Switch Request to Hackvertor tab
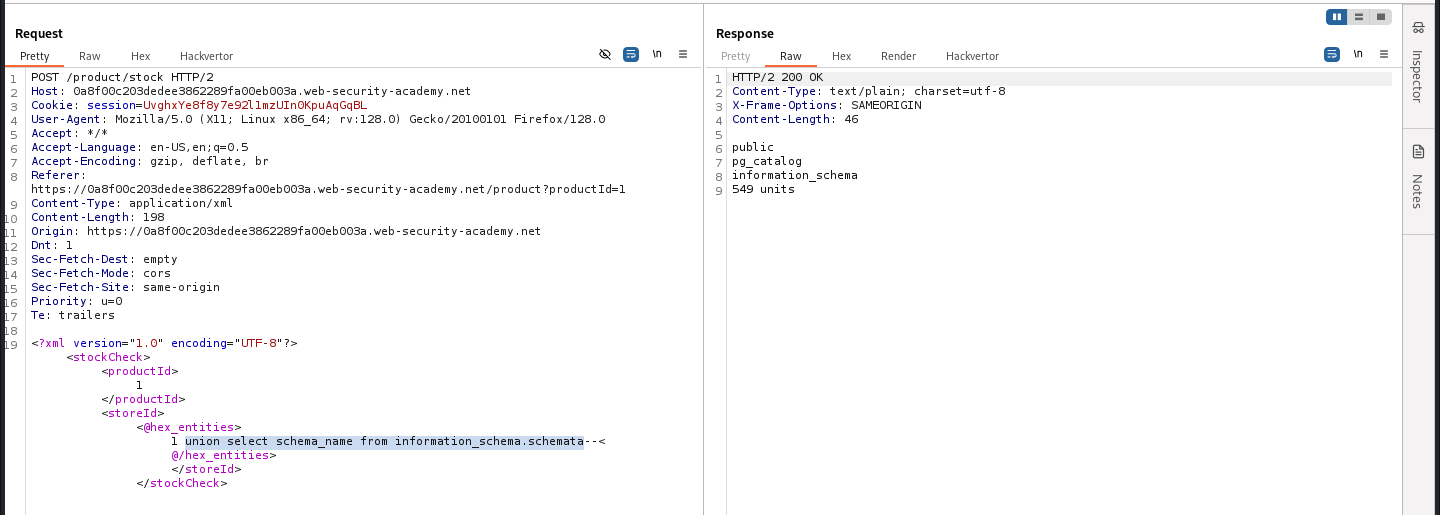1440x515 pixels. click(x=206, y=56)
